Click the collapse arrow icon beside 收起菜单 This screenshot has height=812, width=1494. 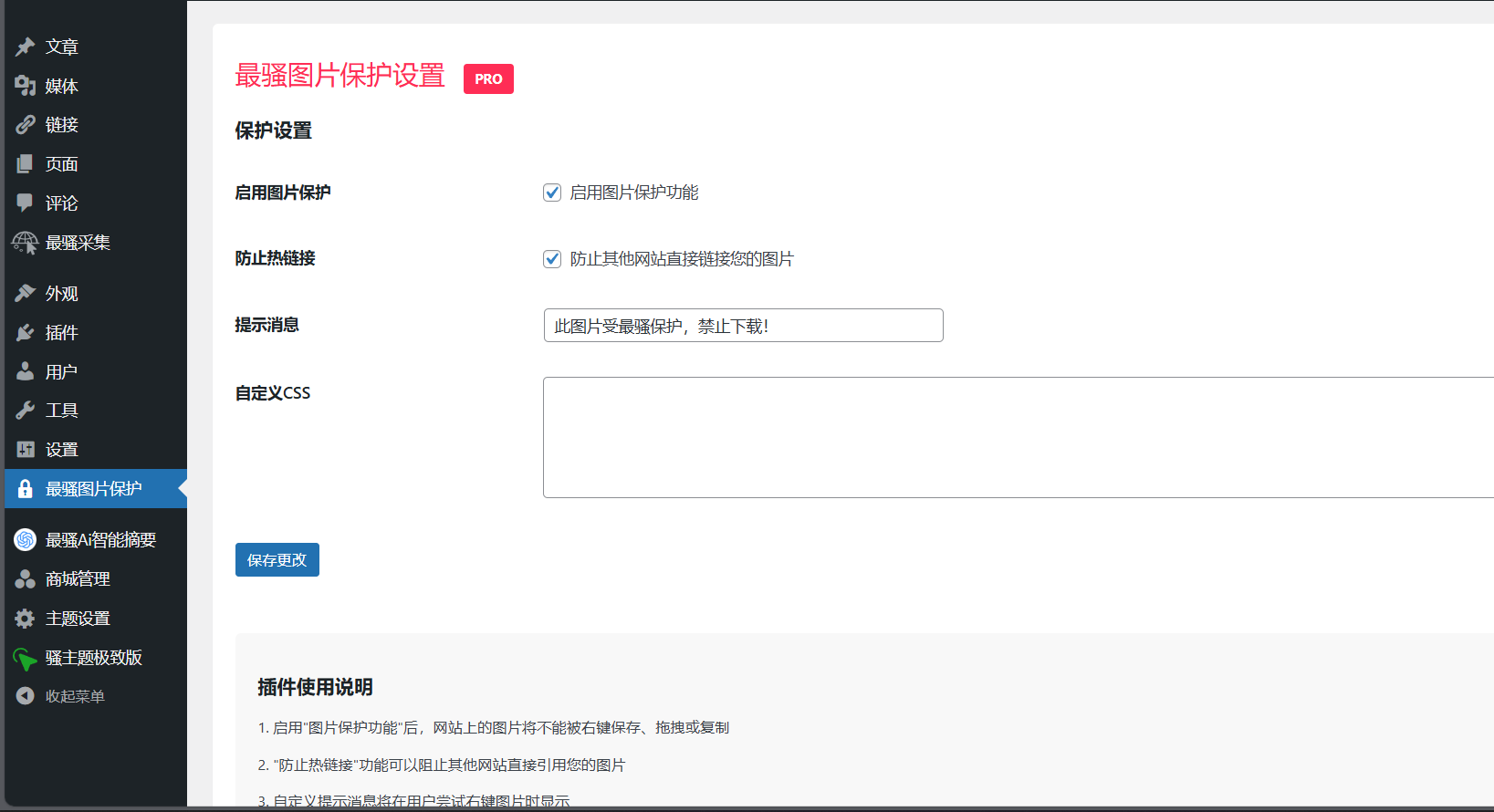(25, 696)
